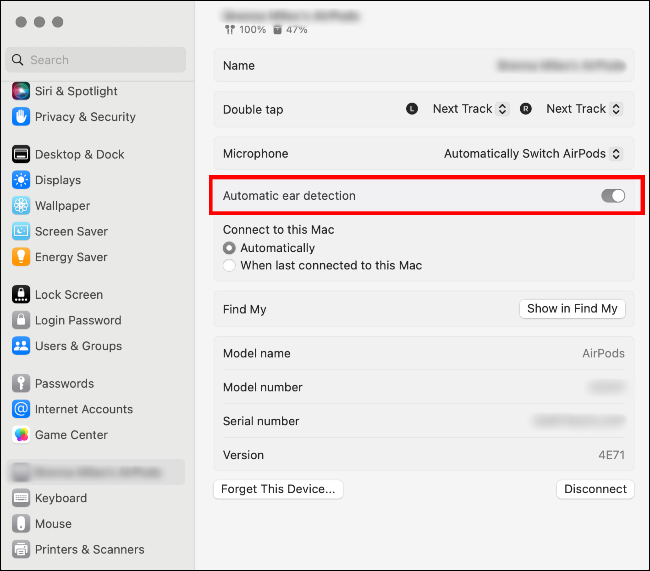Click the Siri & Spotlight sidebar icon
650x571 pixels.
[x=21, y=91]
